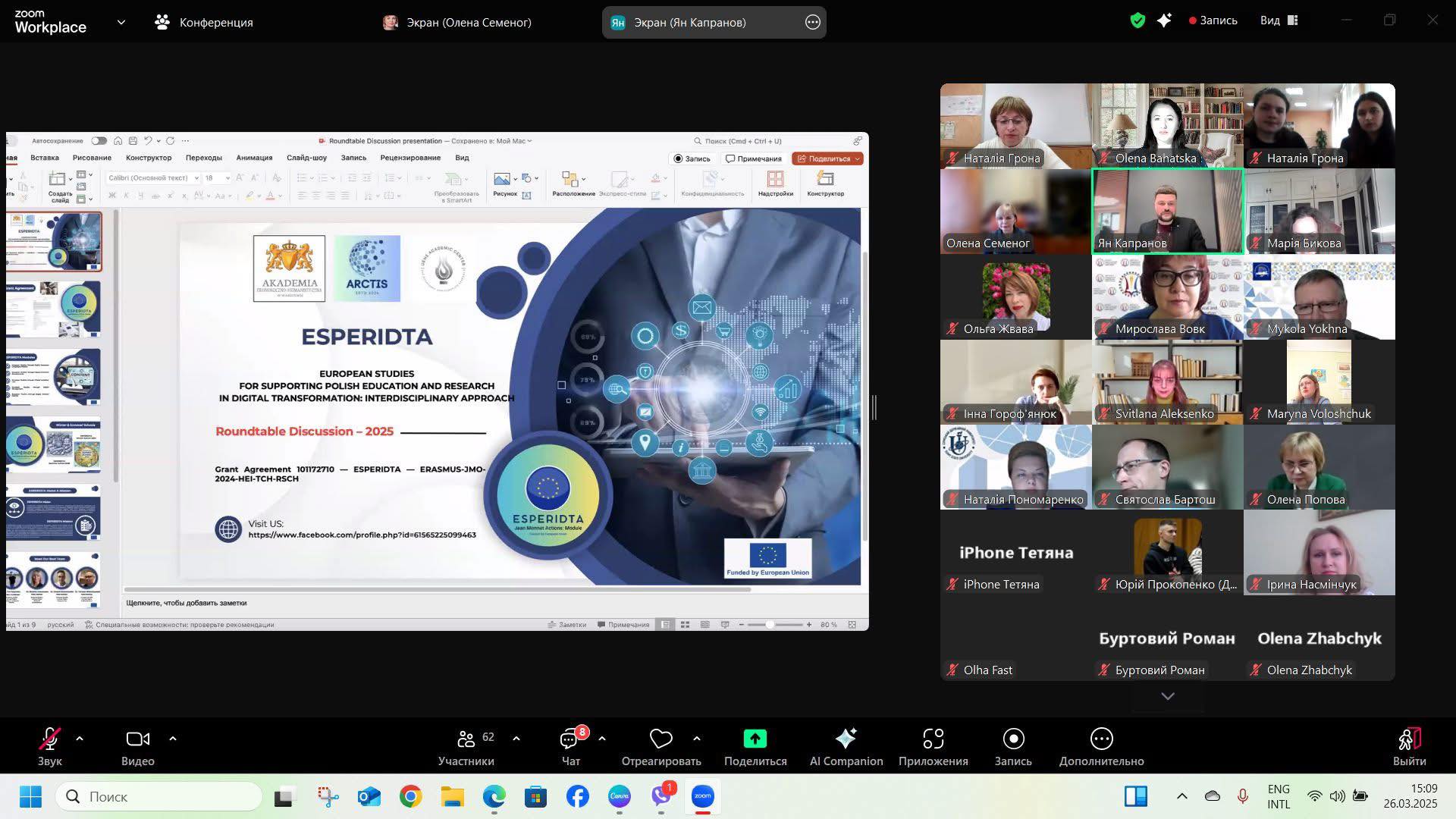Open Canva from the taskbar

(x=619, y=796)
